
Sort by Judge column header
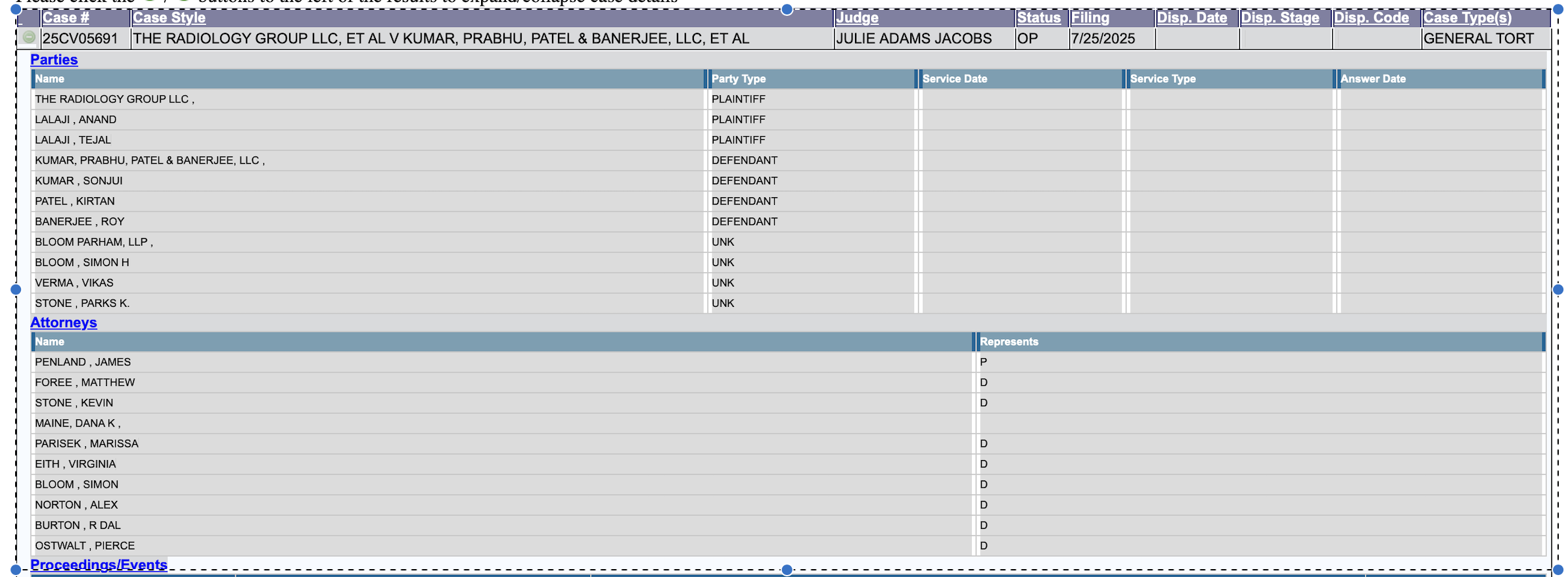click(x=857, y=18)
